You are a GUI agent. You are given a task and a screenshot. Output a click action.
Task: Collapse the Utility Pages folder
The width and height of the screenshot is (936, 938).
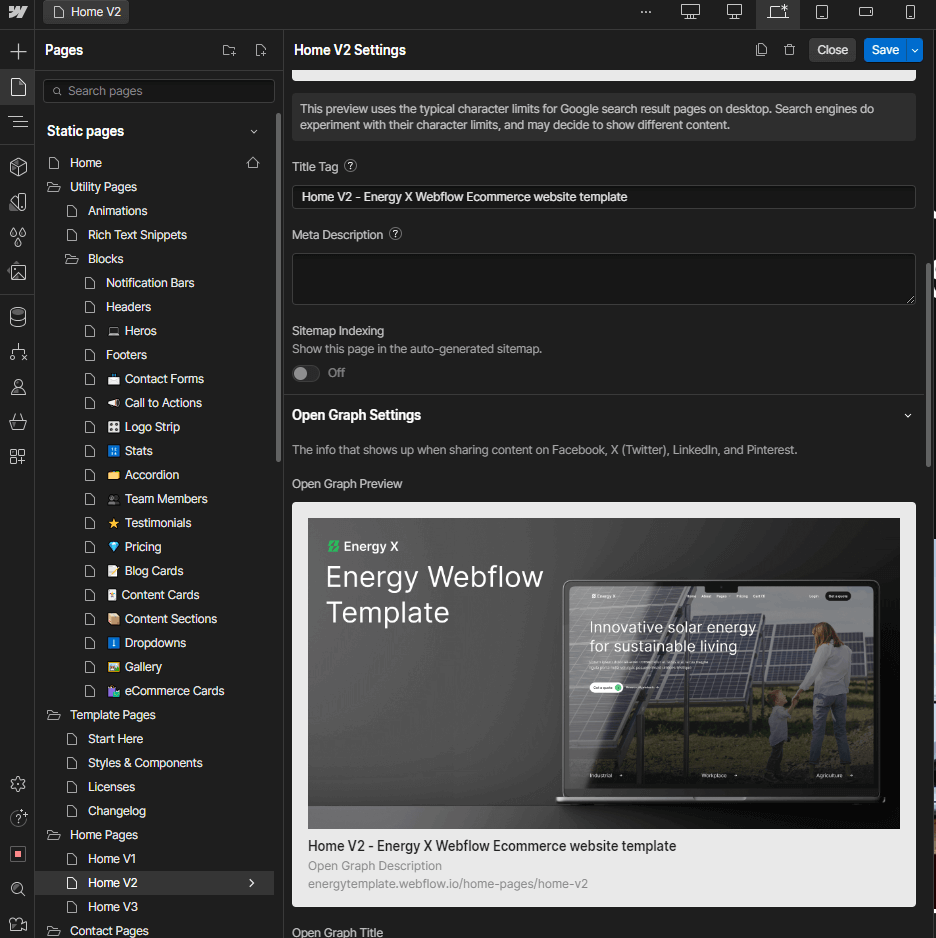coord(54,187)
